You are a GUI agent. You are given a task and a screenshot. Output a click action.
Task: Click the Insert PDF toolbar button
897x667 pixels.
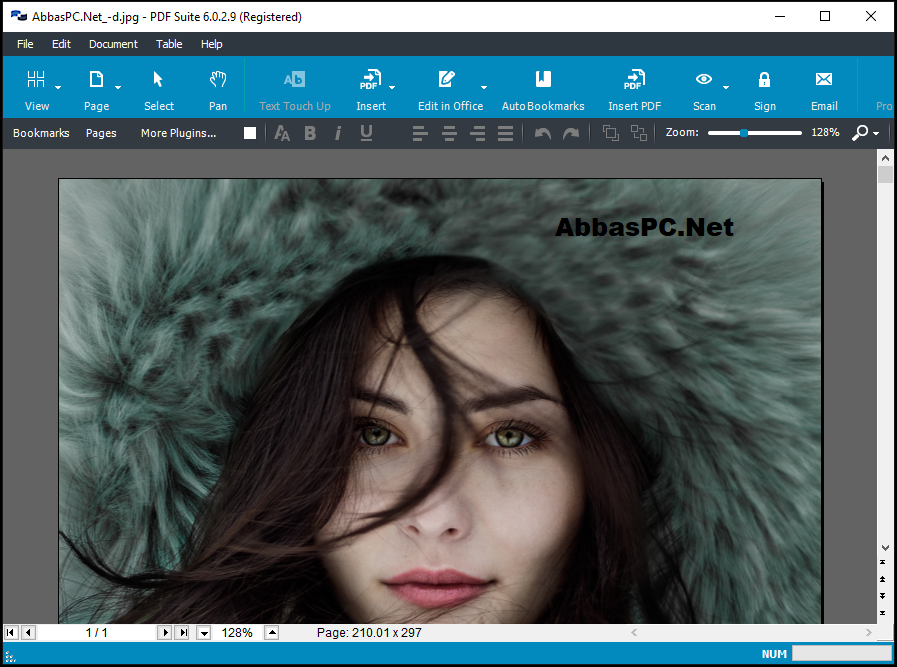coord(634,90)
